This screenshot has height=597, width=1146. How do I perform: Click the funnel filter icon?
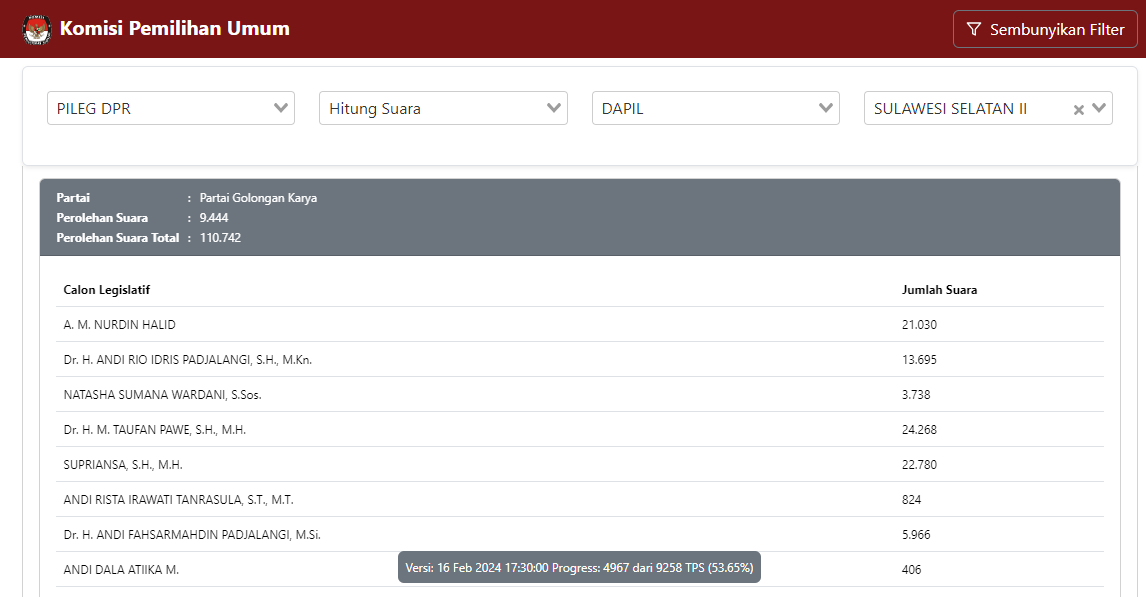coord(974,30)
